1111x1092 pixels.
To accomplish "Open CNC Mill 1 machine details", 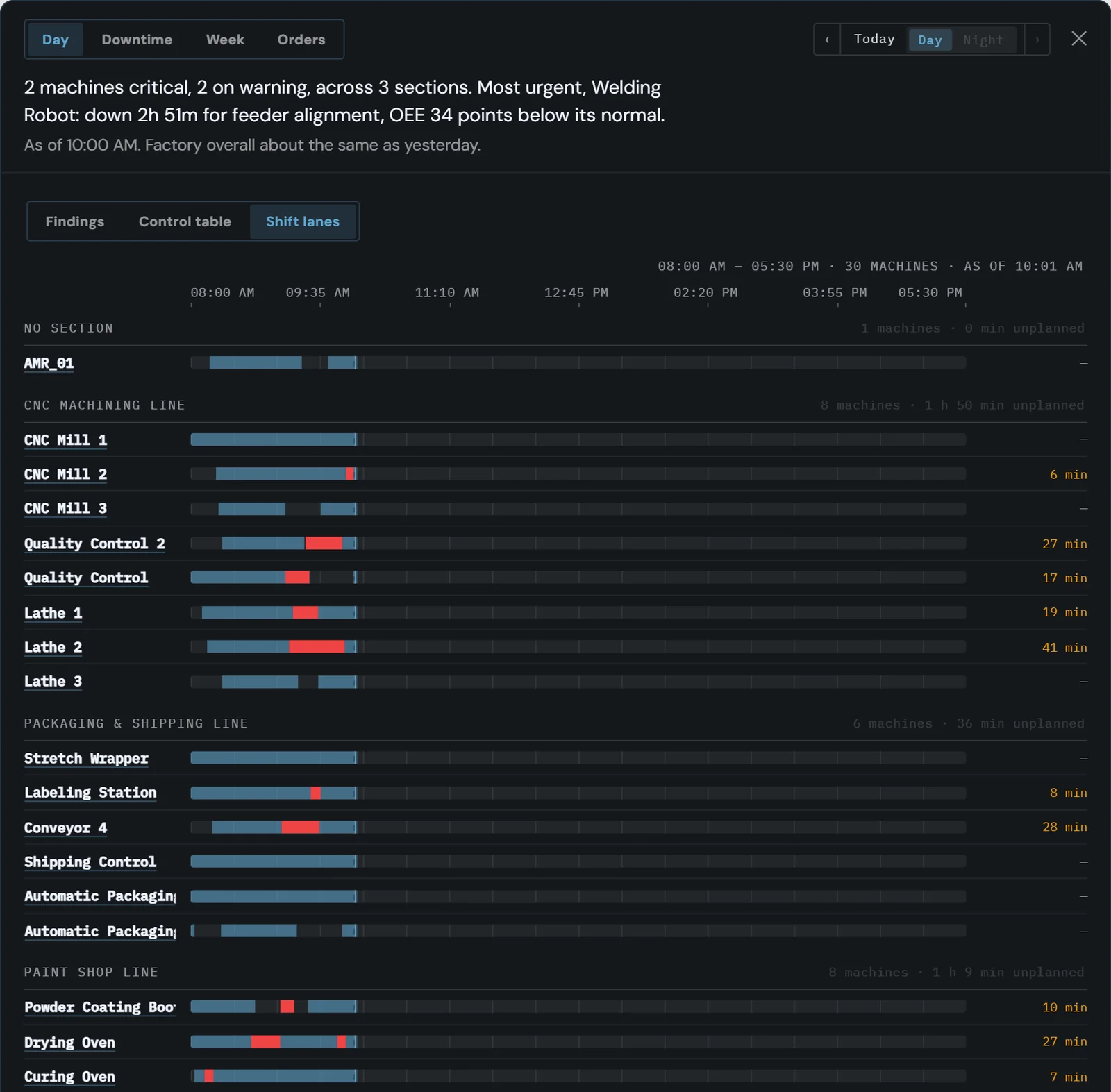I will (x=65, y=440).
